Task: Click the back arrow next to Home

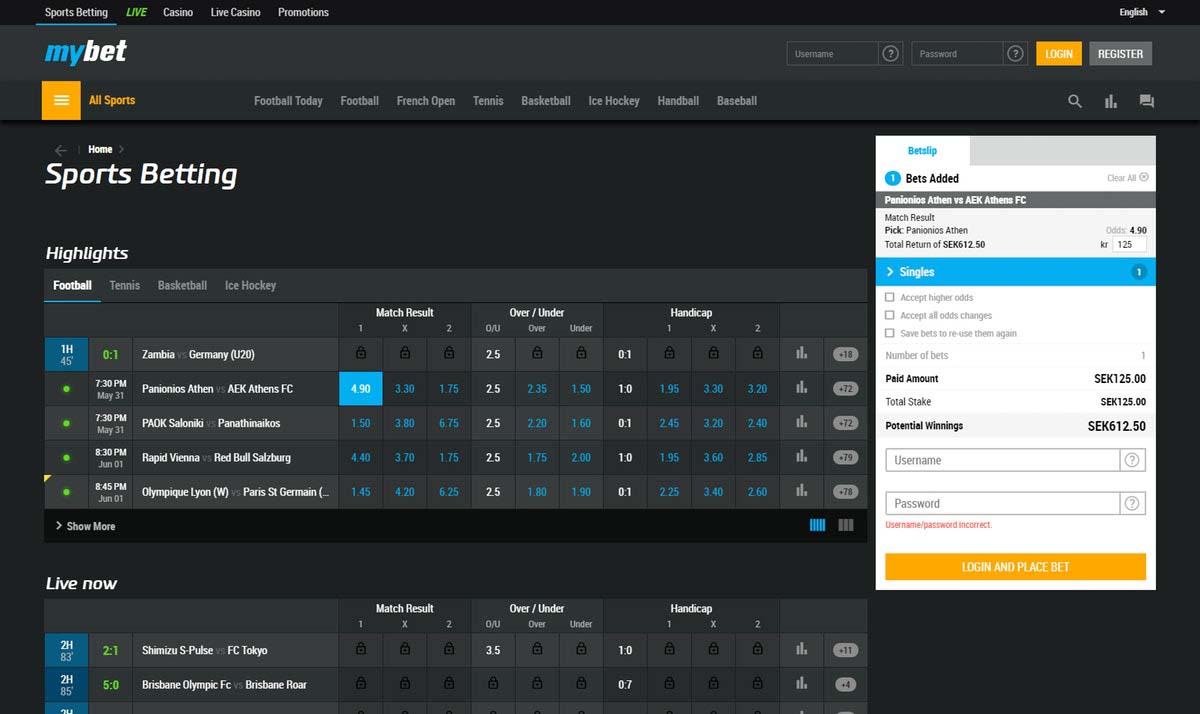Action: pyautogui.click(x=61, y=150)
